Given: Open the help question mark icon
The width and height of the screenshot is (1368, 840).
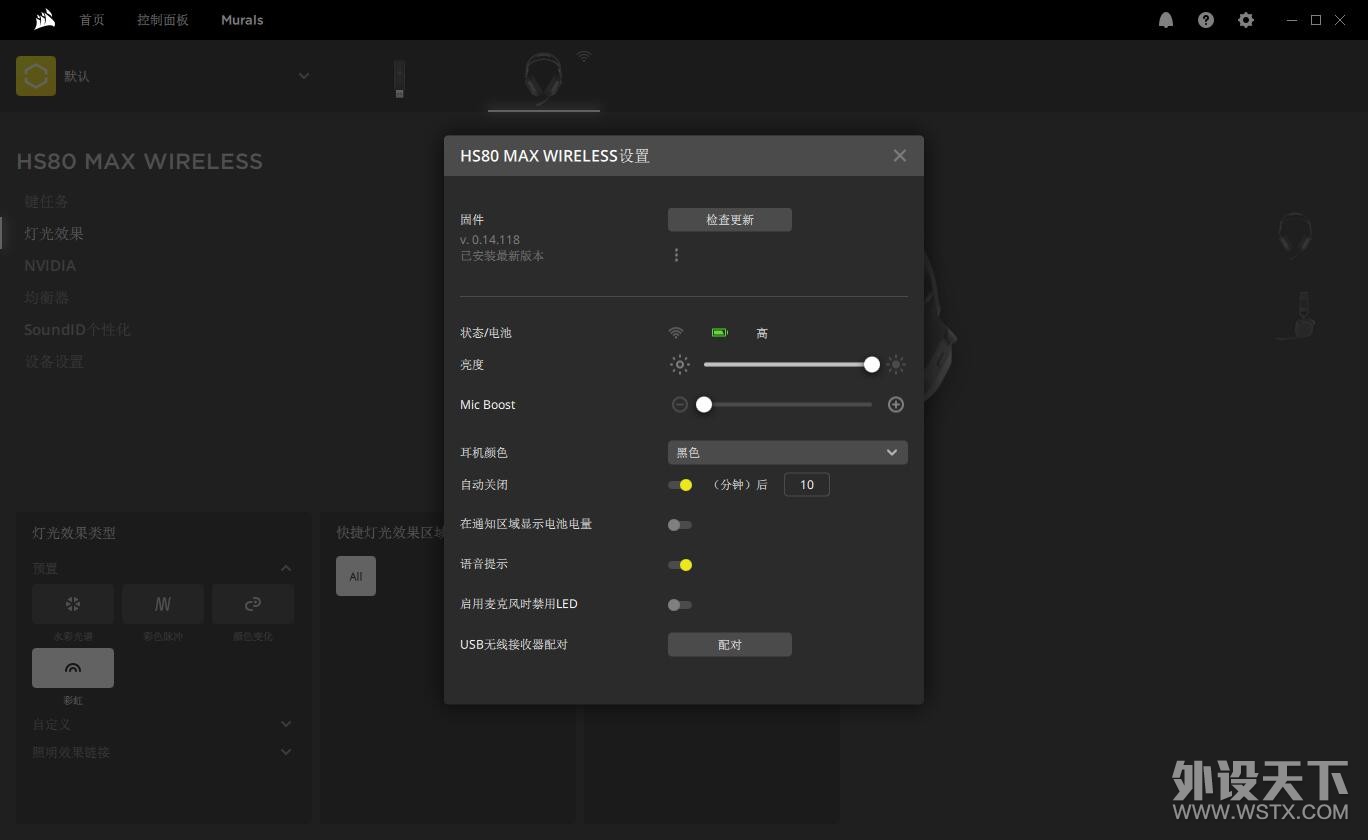Looking at the screenshot, I should pyautogui.click(x=1206, y=20).
